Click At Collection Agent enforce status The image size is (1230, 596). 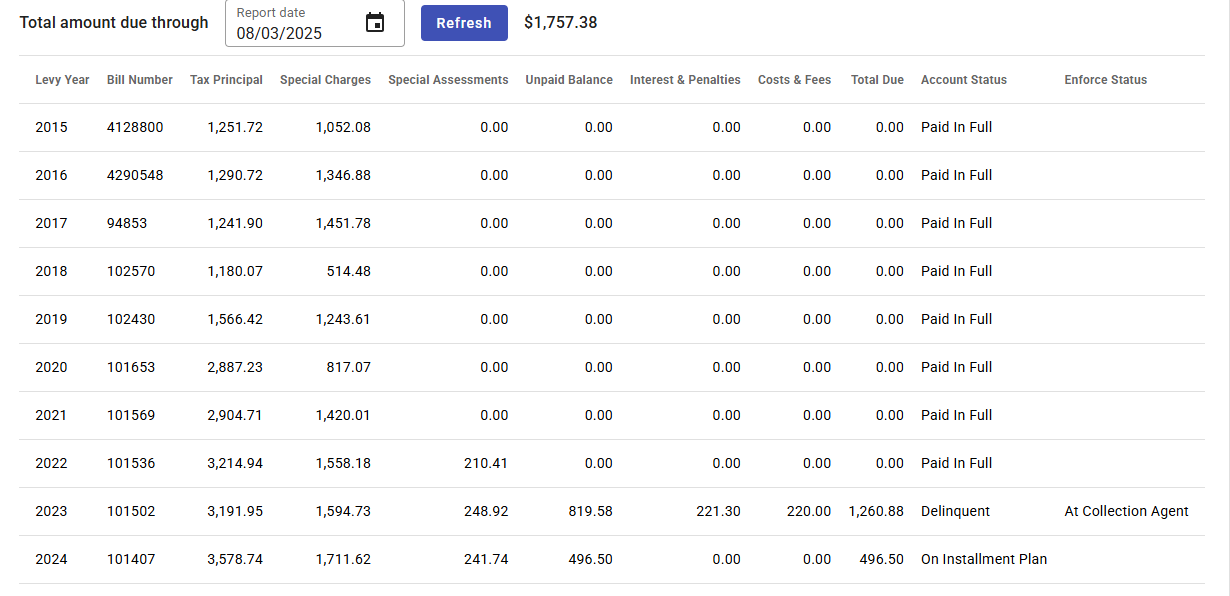[1126, 511]
